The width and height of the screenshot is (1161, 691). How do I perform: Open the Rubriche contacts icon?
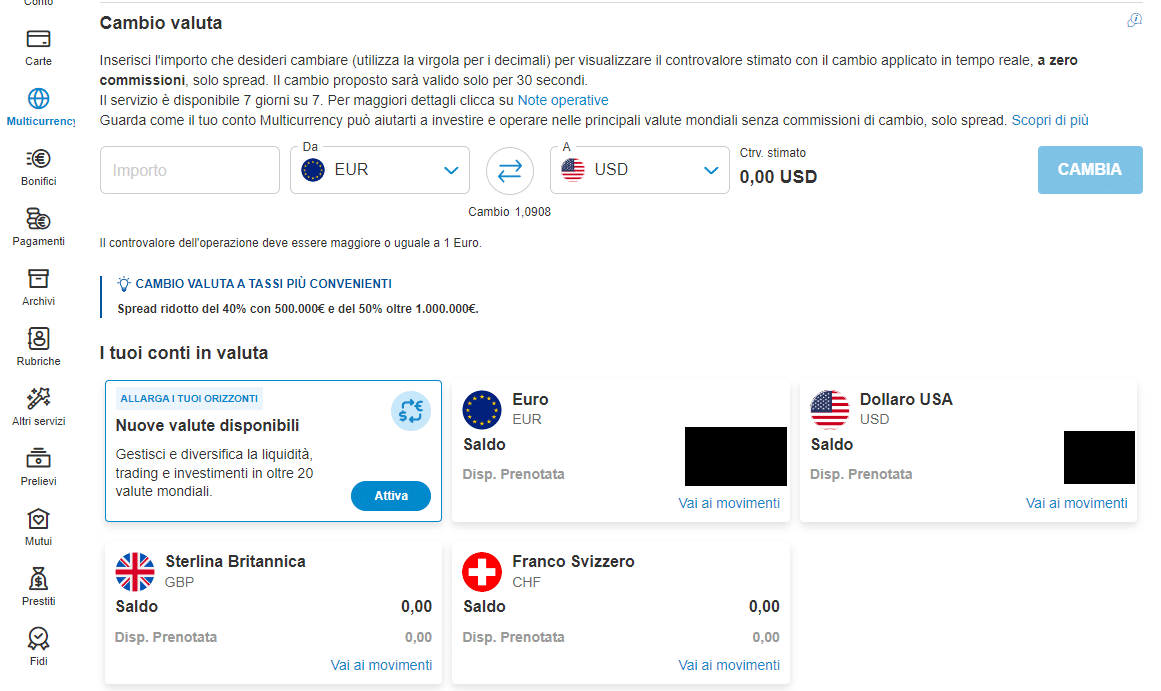click(x=39, y=338)
